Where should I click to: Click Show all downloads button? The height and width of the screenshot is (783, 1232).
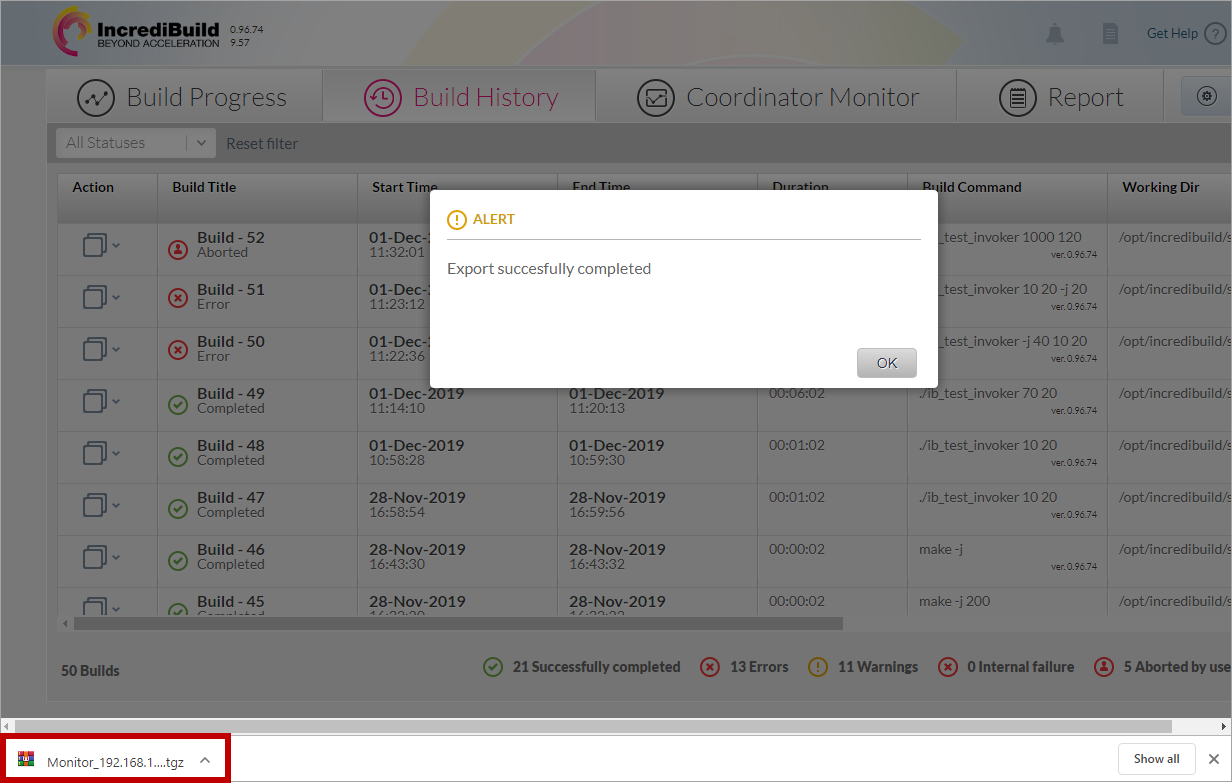pyautogui.click(x=1156, y=759)
